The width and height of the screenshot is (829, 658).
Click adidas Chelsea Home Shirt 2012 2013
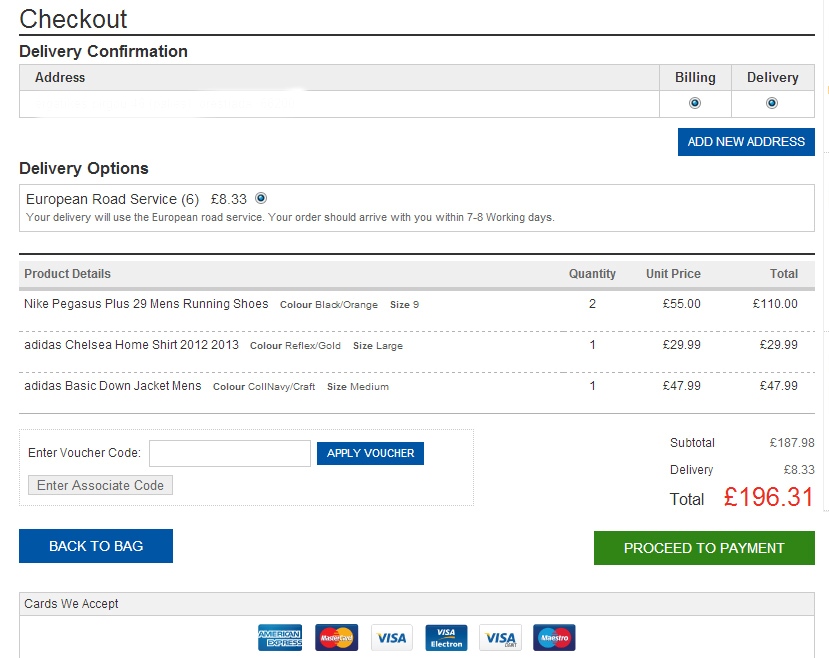point(131,345)
